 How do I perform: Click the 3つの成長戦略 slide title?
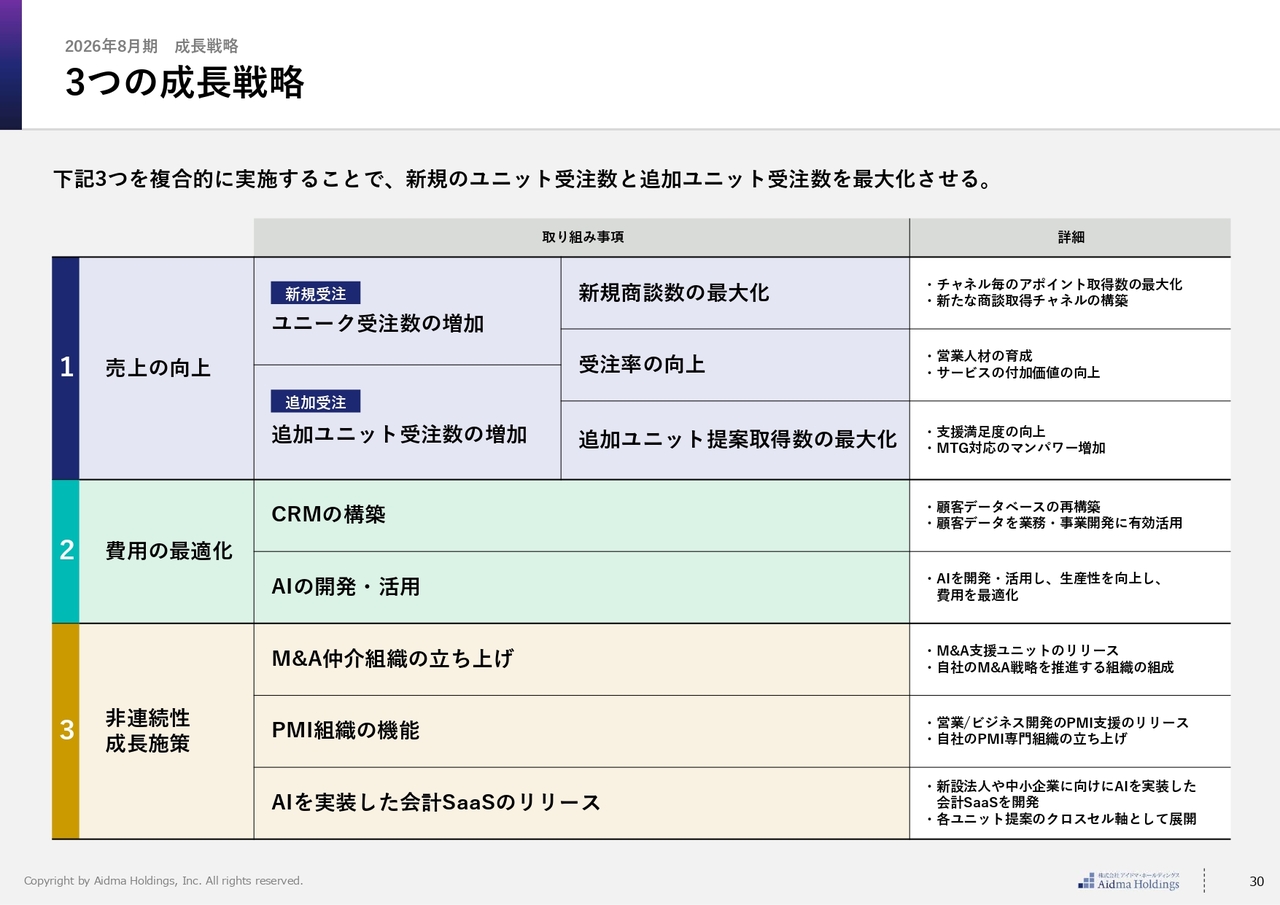pos(185,83)
